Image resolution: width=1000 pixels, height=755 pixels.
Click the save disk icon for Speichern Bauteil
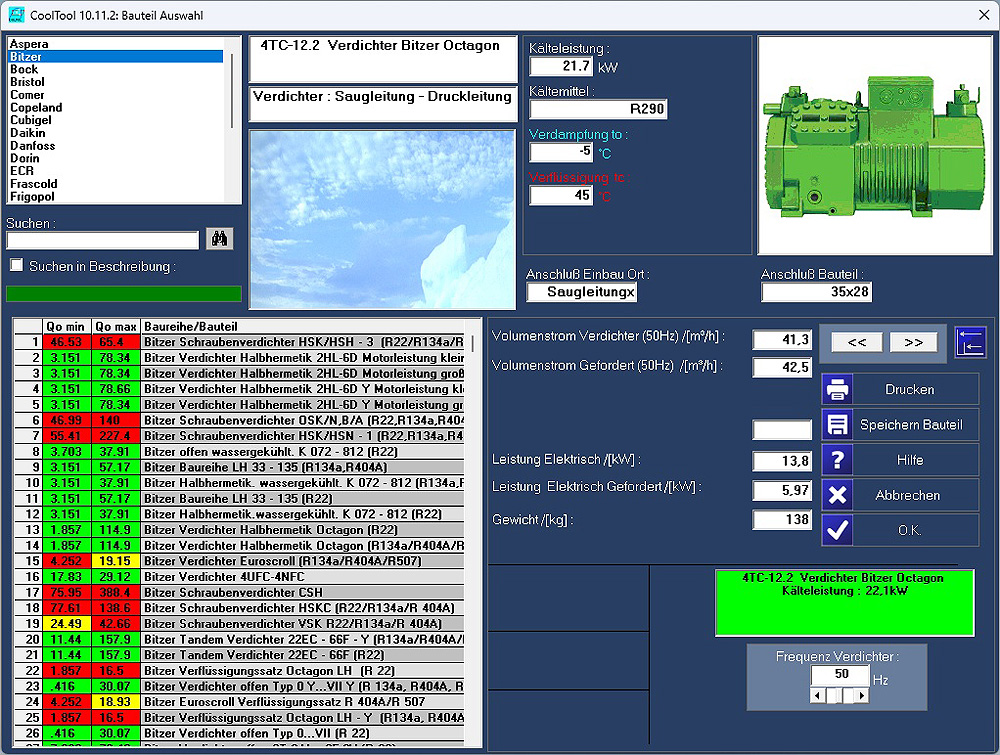pos(837,425)
